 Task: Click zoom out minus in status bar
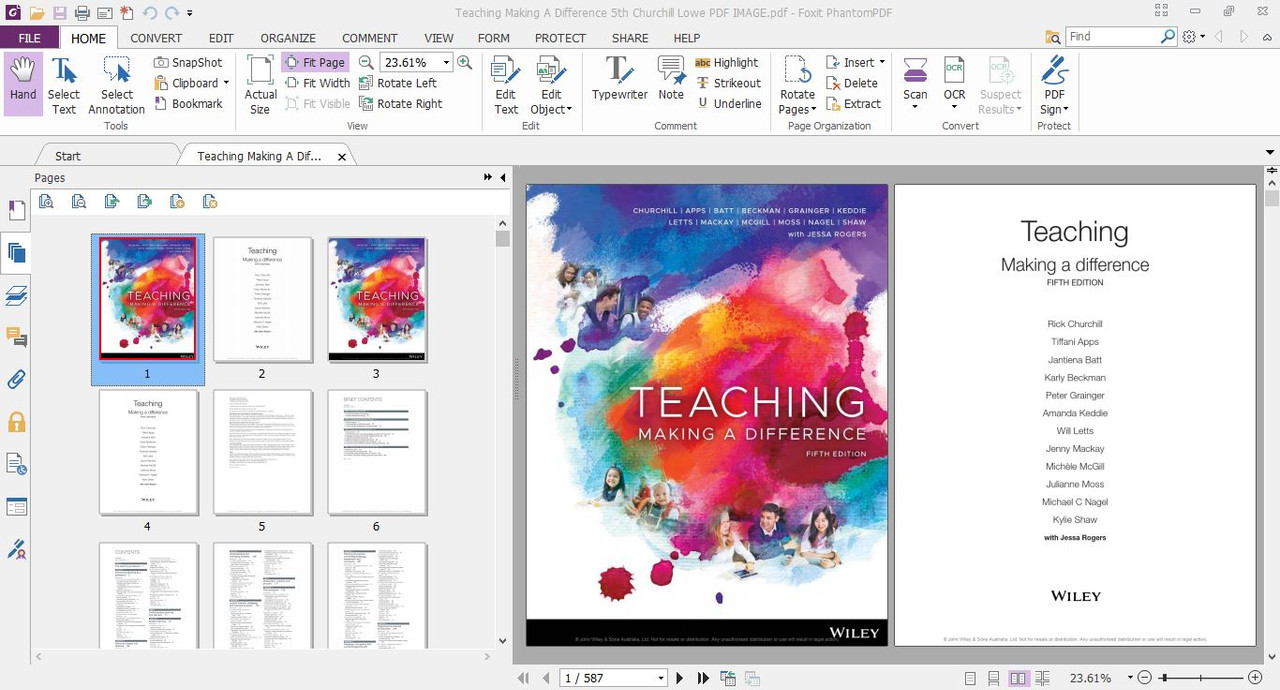point(1144,678)
